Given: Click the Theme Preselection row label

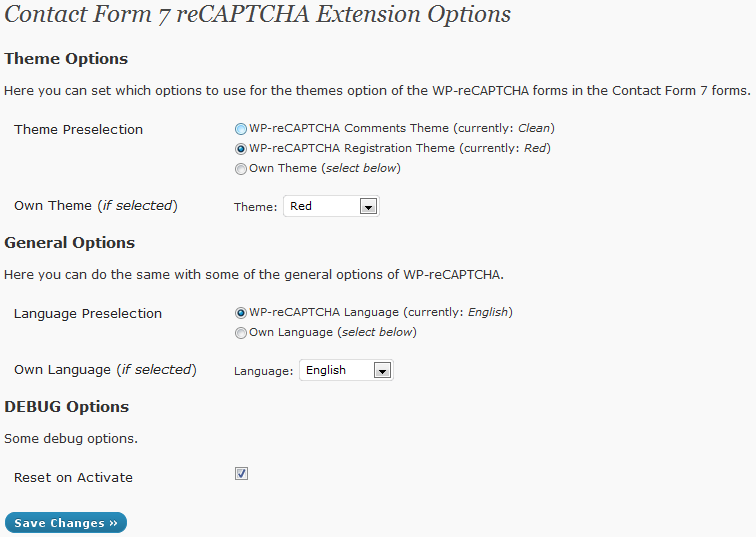Looking at the screenshot, I should click(78, 130).
